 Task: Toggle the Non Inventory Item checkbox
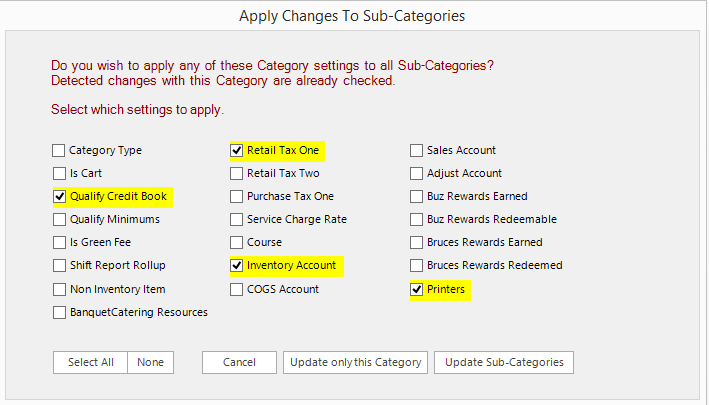click(59, 290)
